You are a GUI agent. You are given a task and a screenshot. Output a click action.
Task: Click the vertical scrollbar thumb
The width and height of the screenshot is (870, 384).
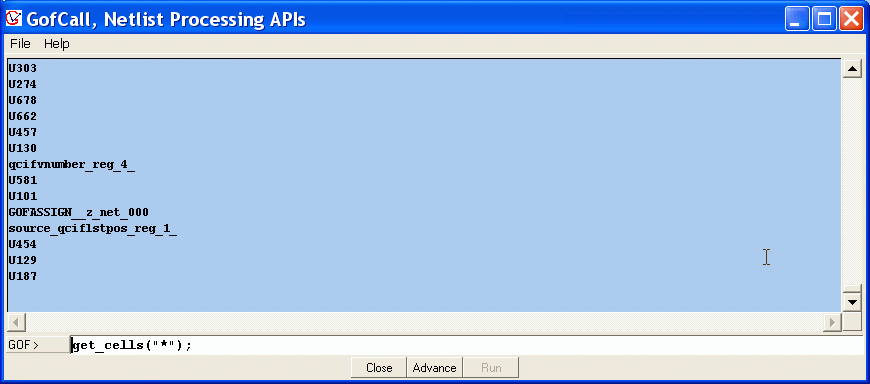point(852,289)
